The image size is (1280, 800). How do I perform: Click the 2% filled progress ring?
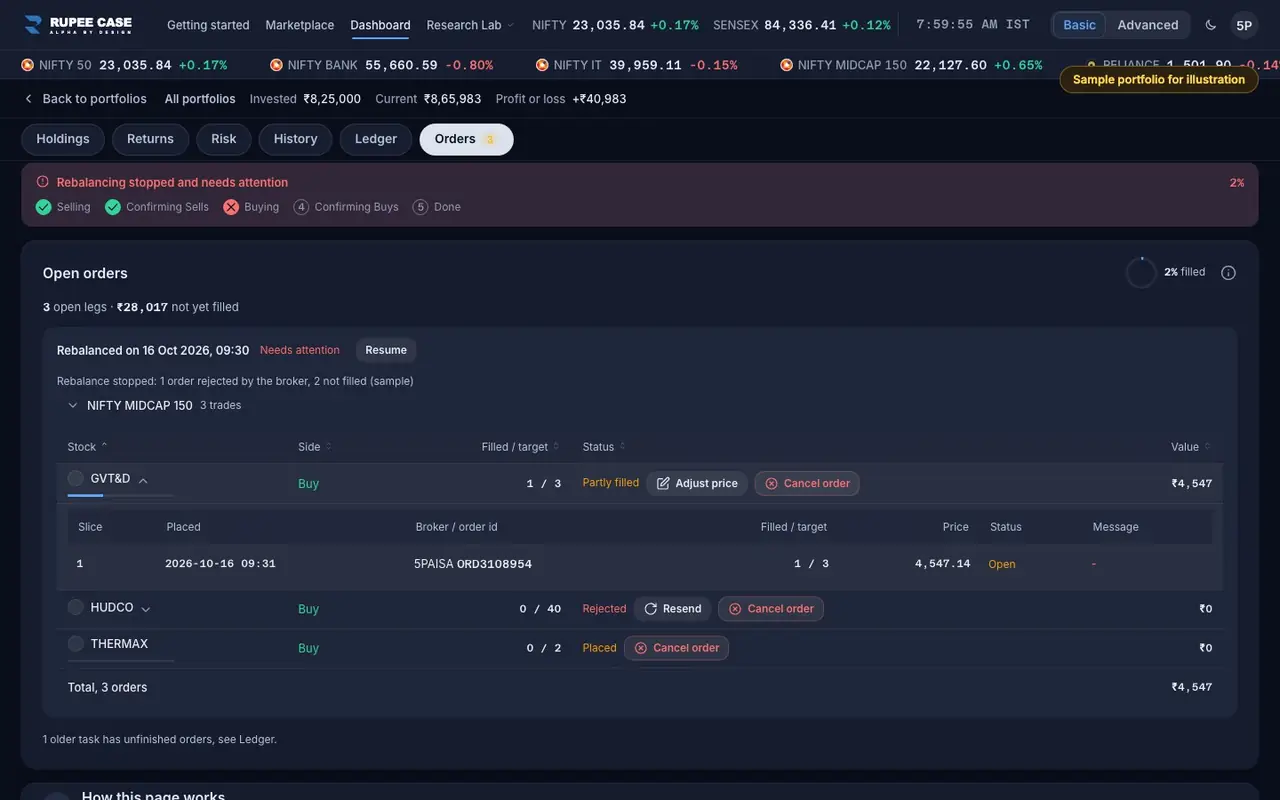[1141, 273]
